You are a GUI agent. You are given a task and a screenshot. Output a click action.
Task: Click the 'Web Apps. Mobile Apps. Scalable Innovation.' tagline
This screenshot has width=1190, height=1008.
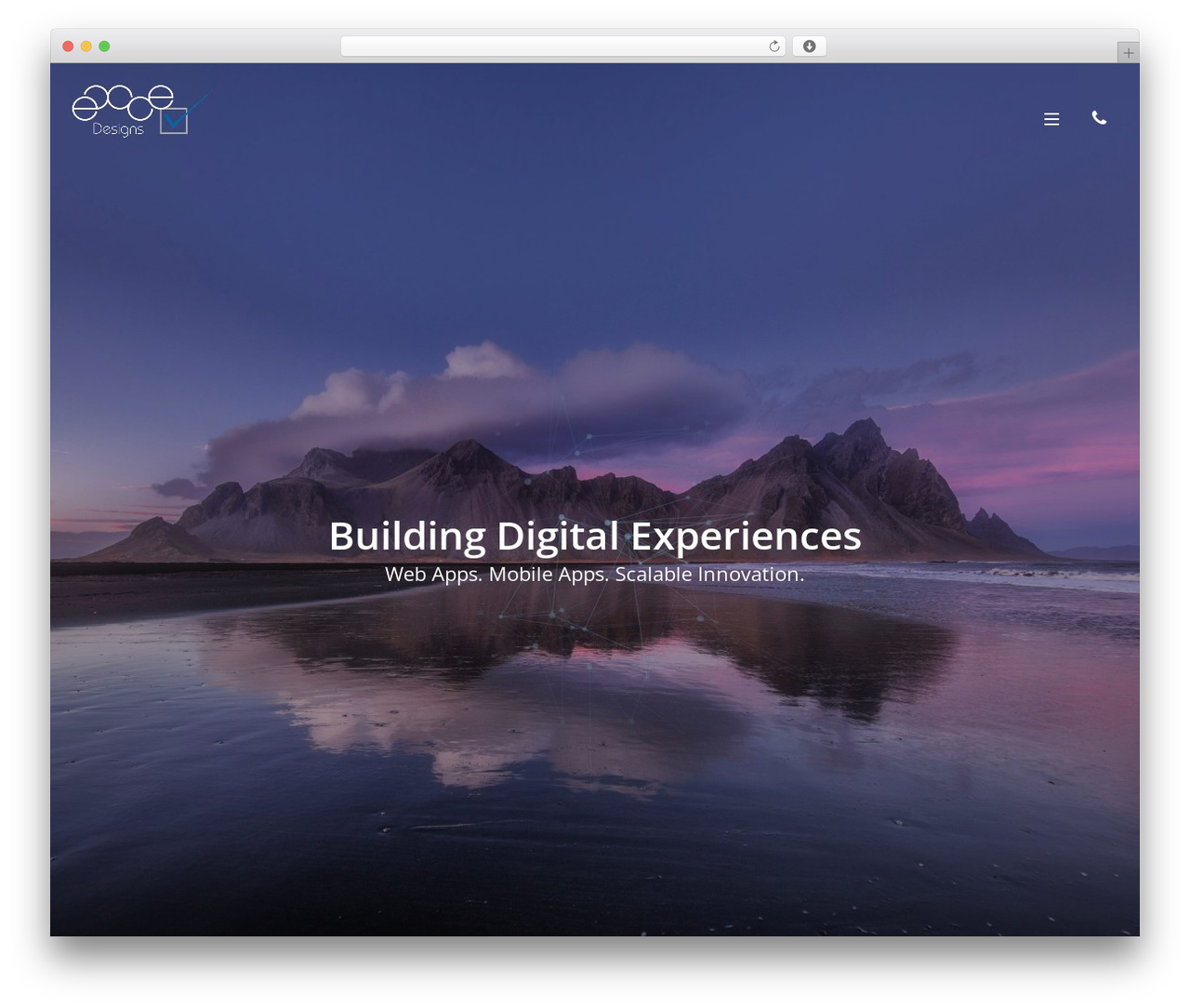coord(595,575)
